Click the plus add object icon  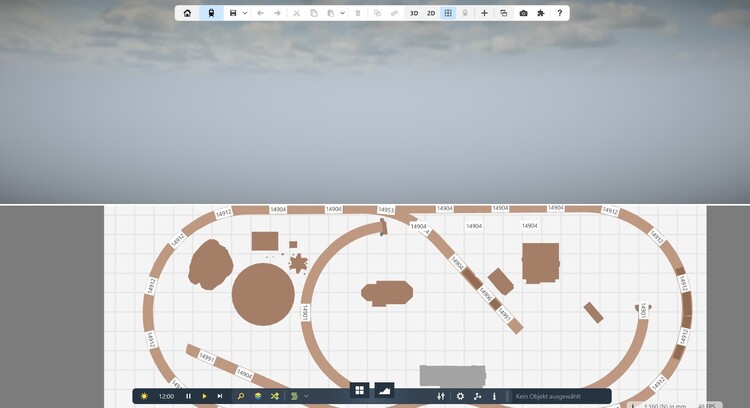484,13
